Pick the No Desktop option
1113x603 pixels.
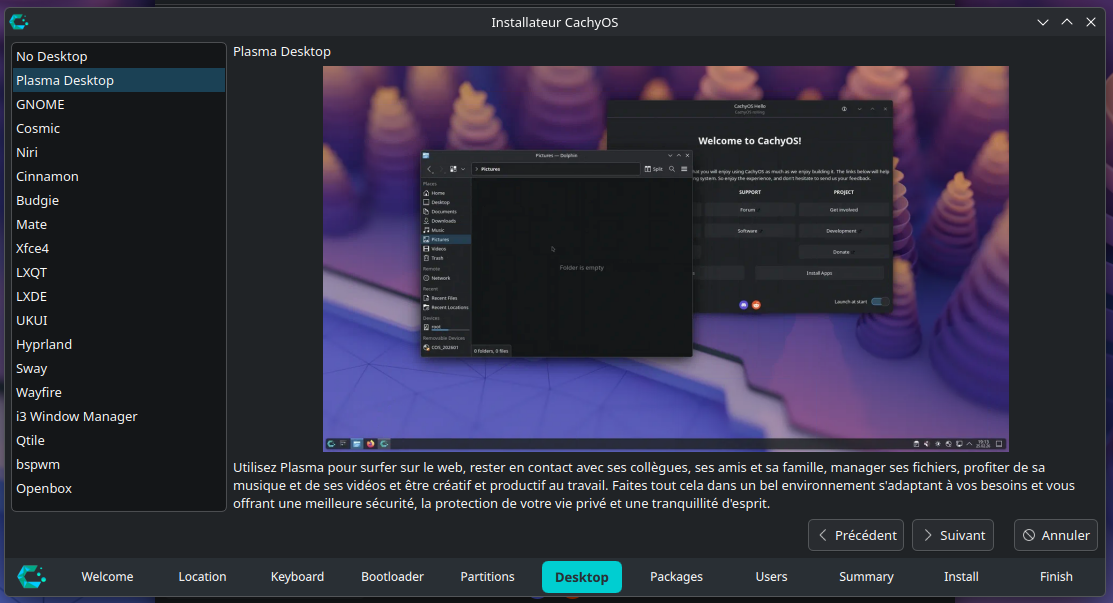point(52,56)
